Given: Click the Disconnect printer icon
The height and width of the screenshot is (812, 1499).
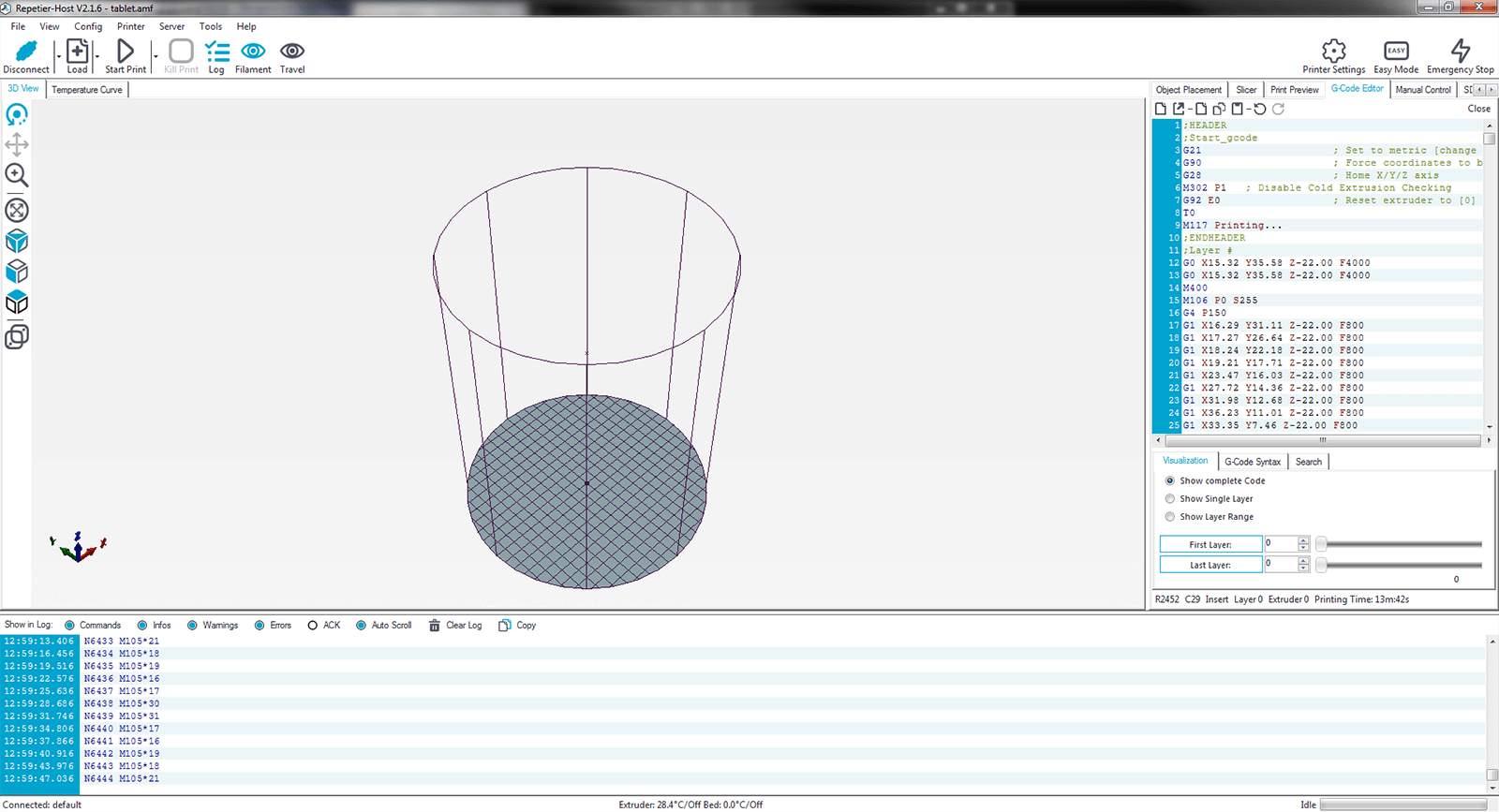Looking at the screenshot, I should click(x=26, y=51).
